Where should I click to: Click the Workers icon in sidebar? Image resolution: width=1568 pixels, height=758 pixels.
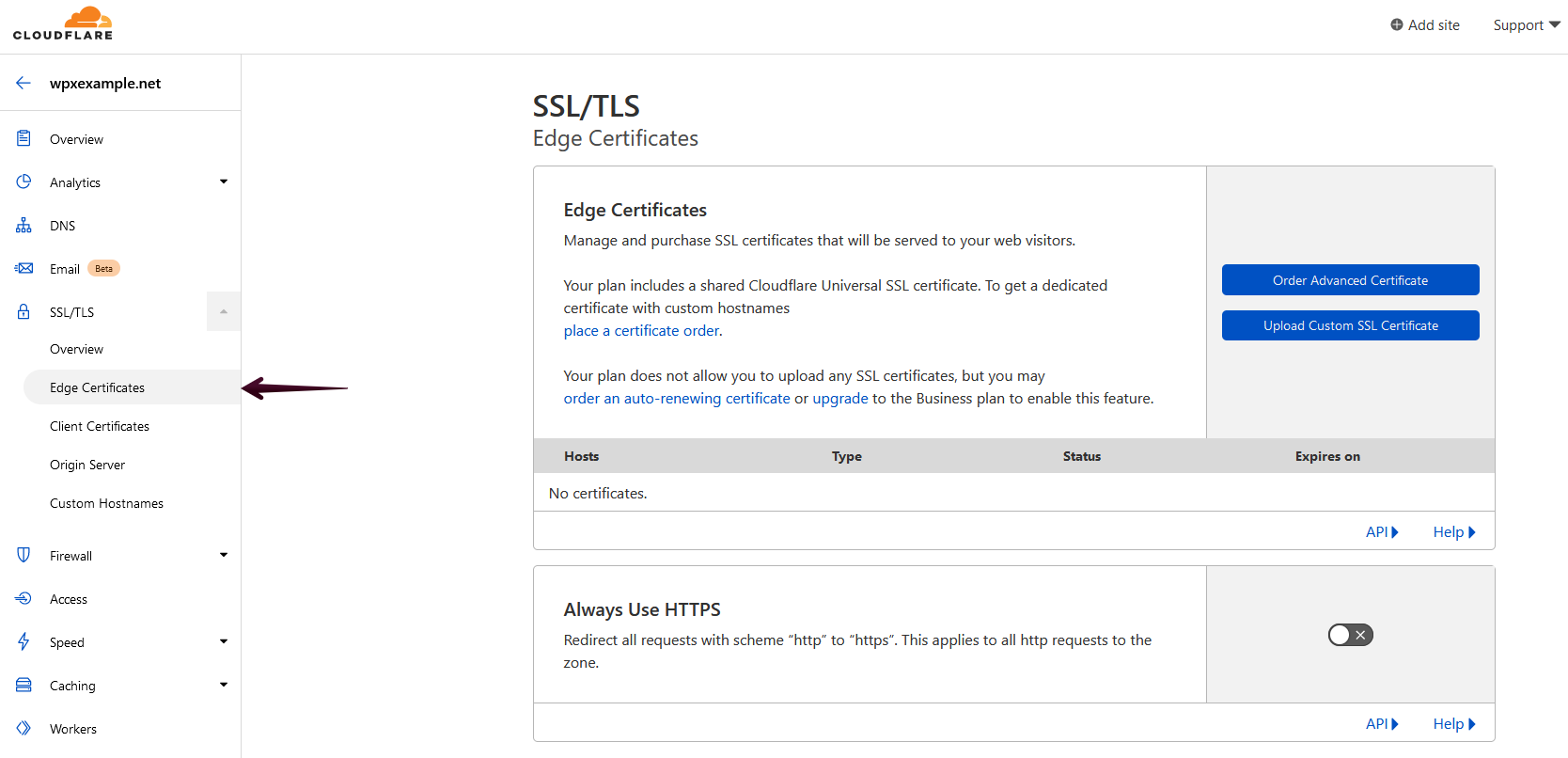24,729
